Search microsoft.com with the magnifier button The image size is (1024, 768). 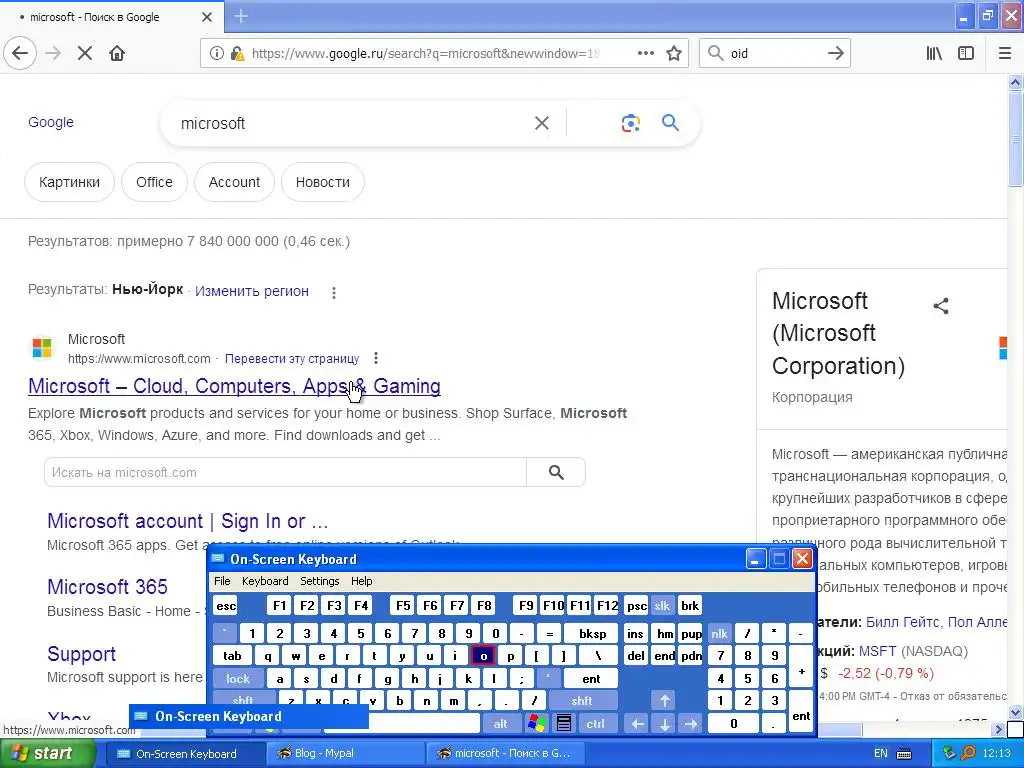click(556, 472)
